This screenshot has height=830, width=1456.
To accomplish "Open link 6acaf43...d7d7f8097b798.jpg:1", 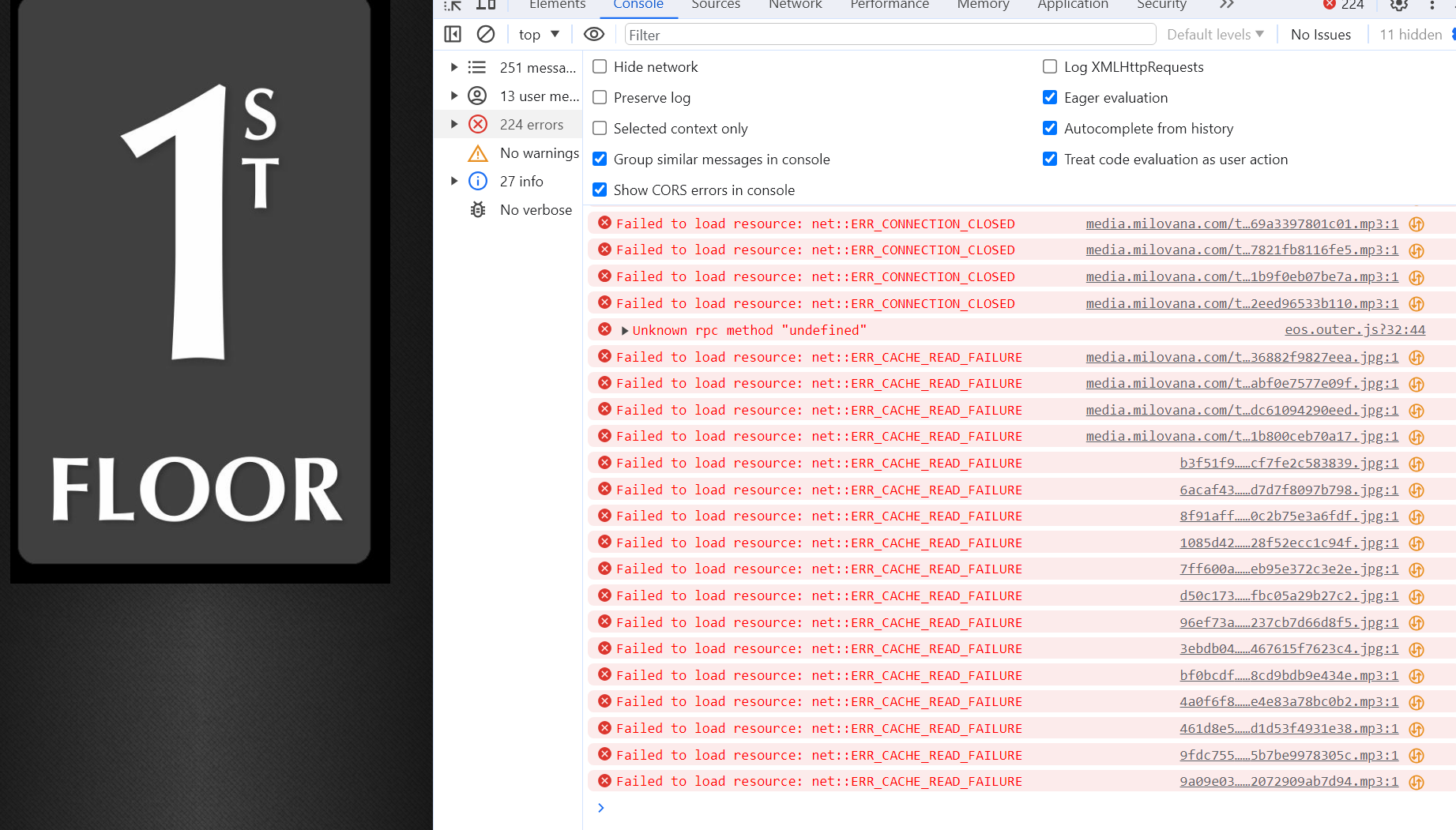I will point(1289,490).
